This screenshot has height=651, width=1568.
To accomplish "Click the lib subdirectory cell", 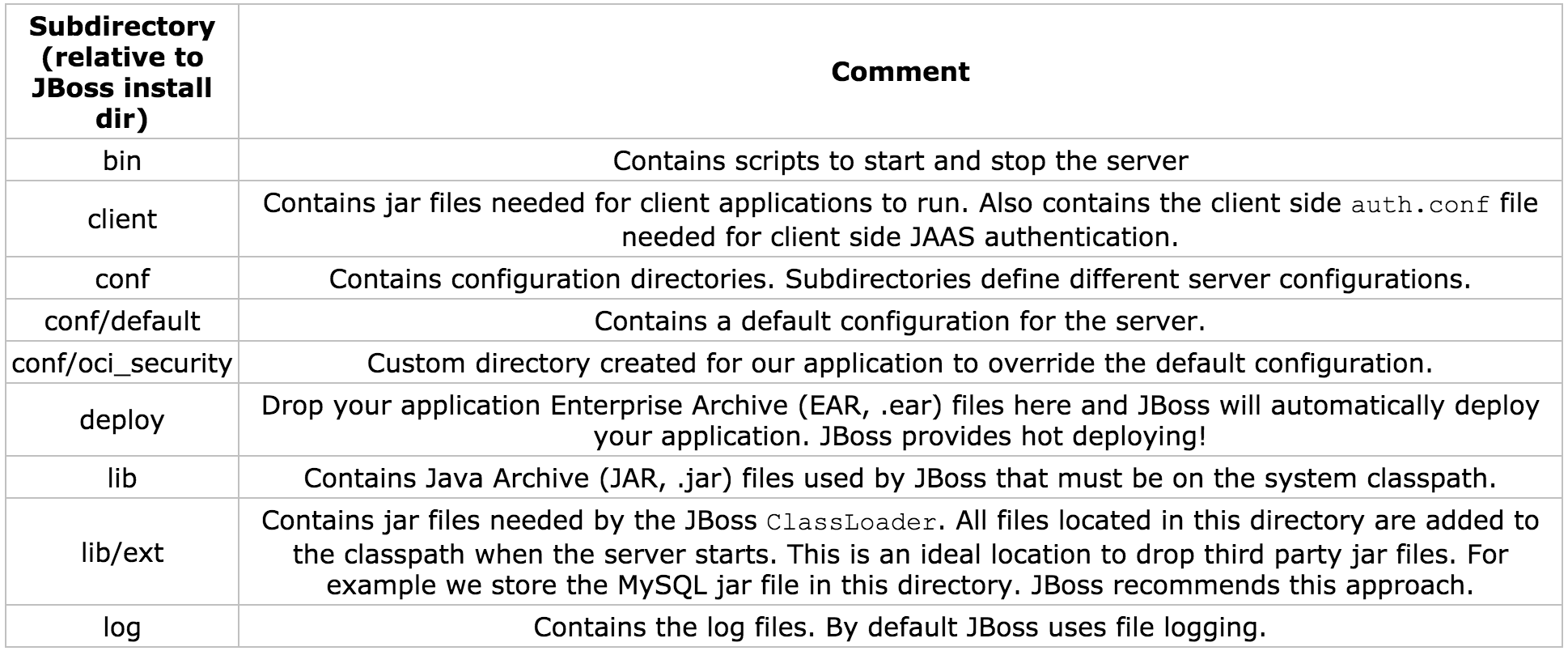I will pos(122,478).
